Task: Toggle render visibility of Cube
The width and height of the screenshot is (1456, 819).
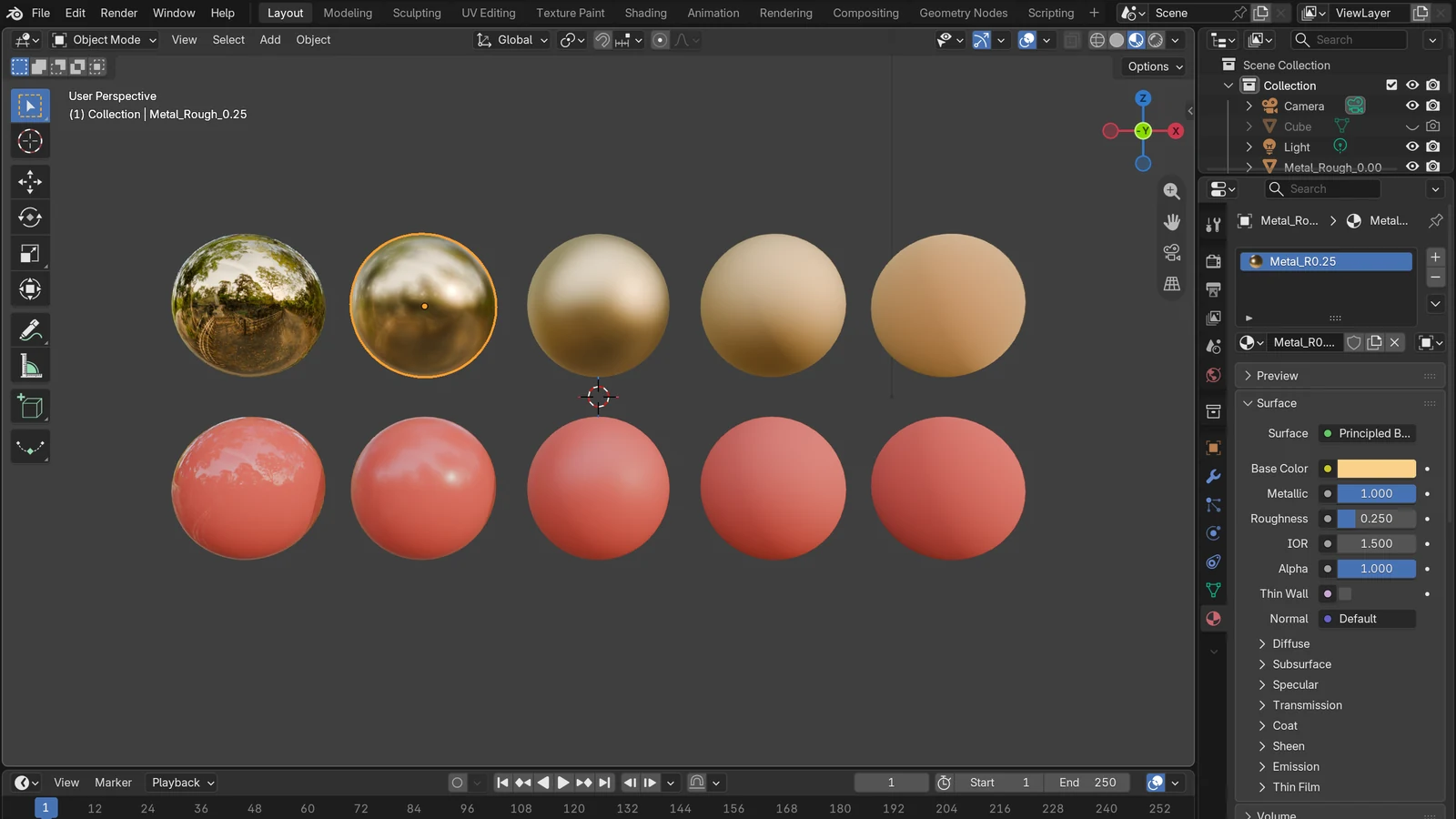Action: (1433, 126)
